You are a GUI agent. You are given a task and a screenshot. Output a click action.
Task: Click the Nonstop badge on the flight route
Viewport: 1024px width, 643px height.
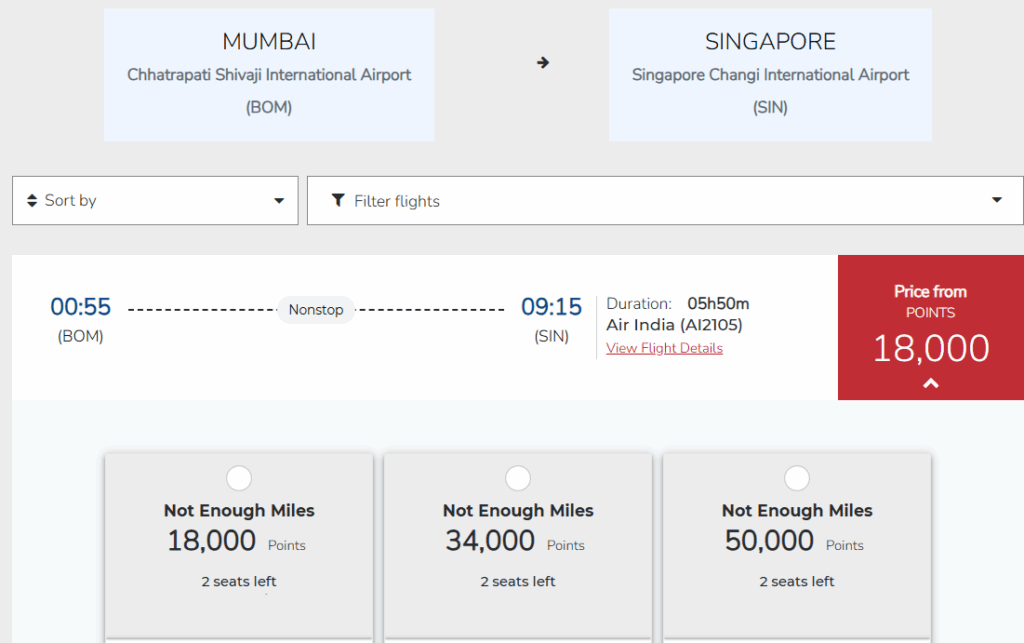[x=316, y=310]
